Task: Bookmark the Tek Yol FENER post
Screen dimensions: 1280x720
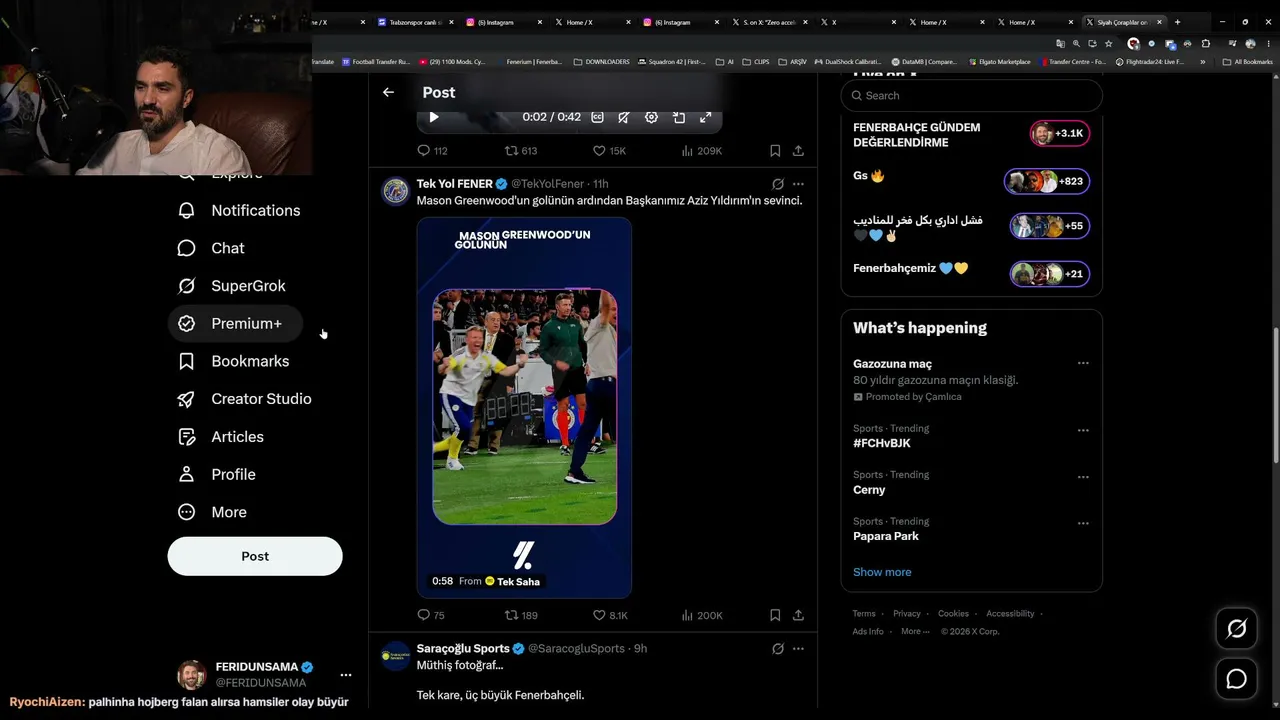Action: 775,616
